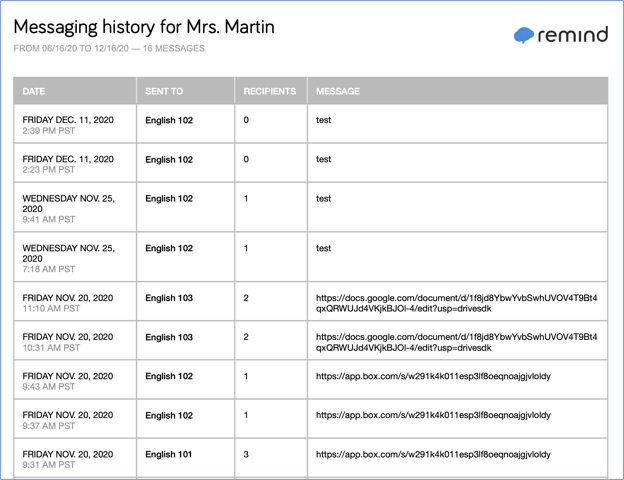
Task: Click the MESSAGE column header
Action: click(338, 91)
